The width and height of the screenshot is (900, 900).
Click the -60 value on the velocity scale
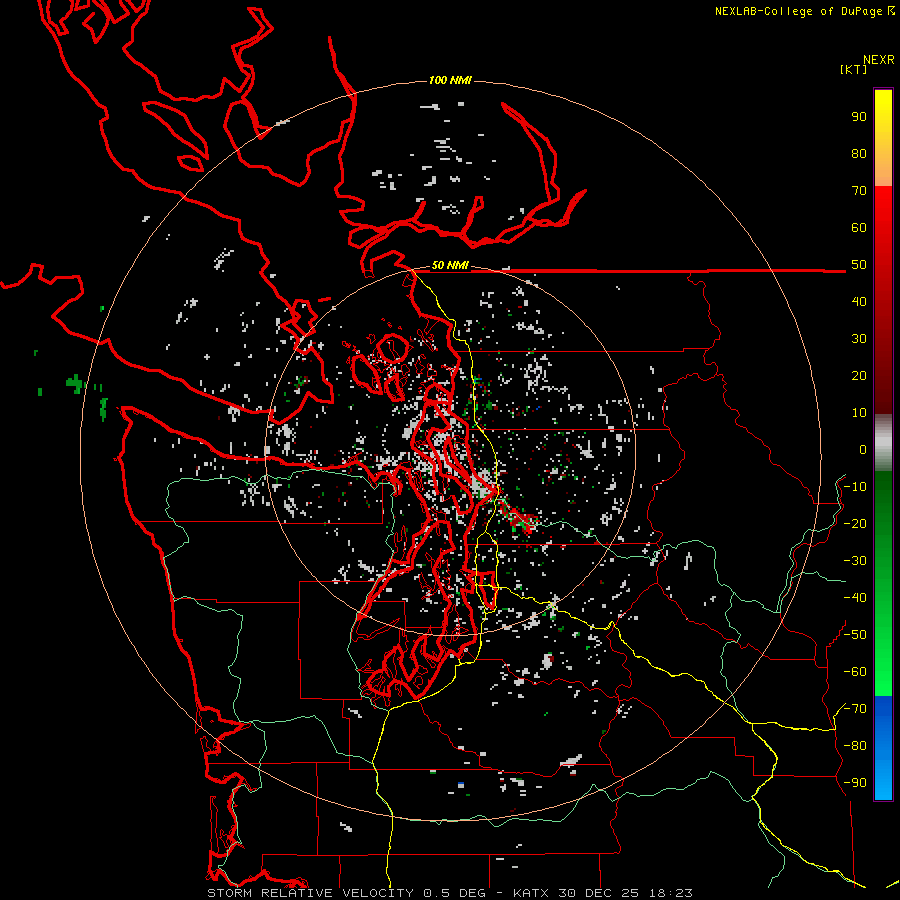[x=855, y=672]
